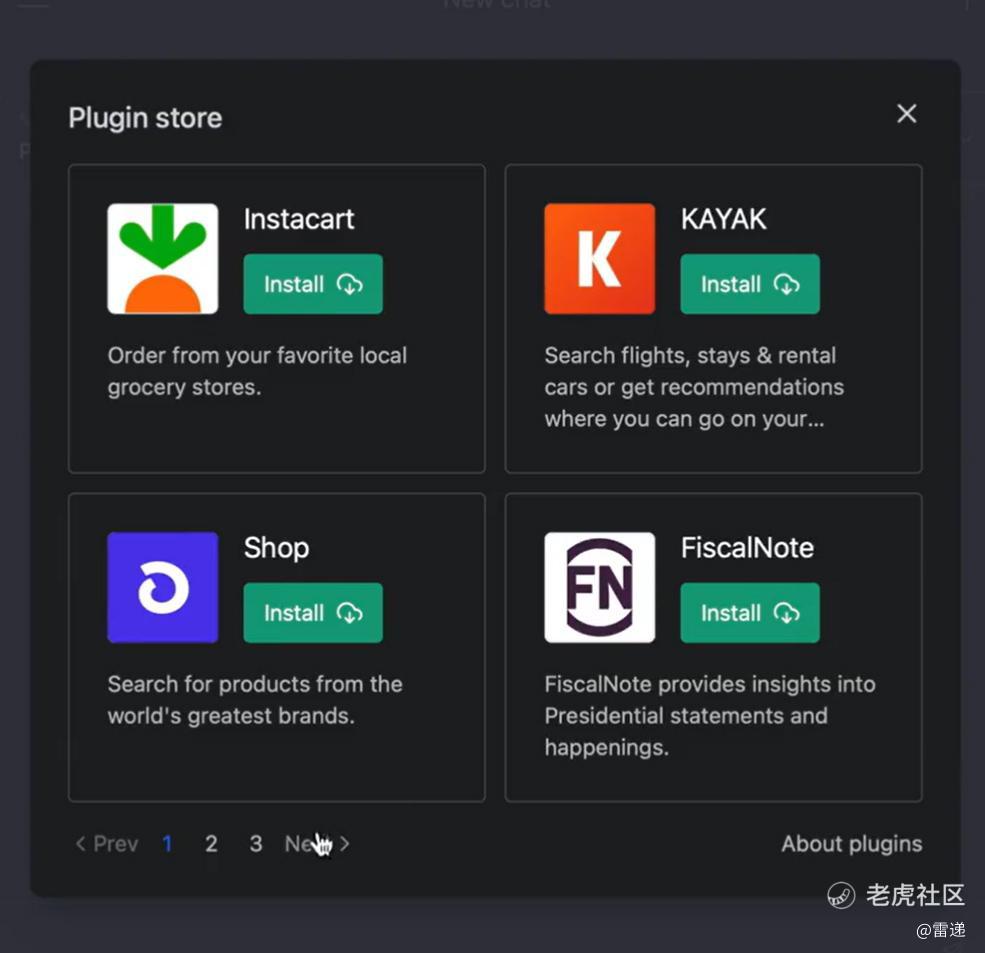Click the Instacart carrot logo
The width and height of the screenshot is (985, 953).
pos(163,258)
